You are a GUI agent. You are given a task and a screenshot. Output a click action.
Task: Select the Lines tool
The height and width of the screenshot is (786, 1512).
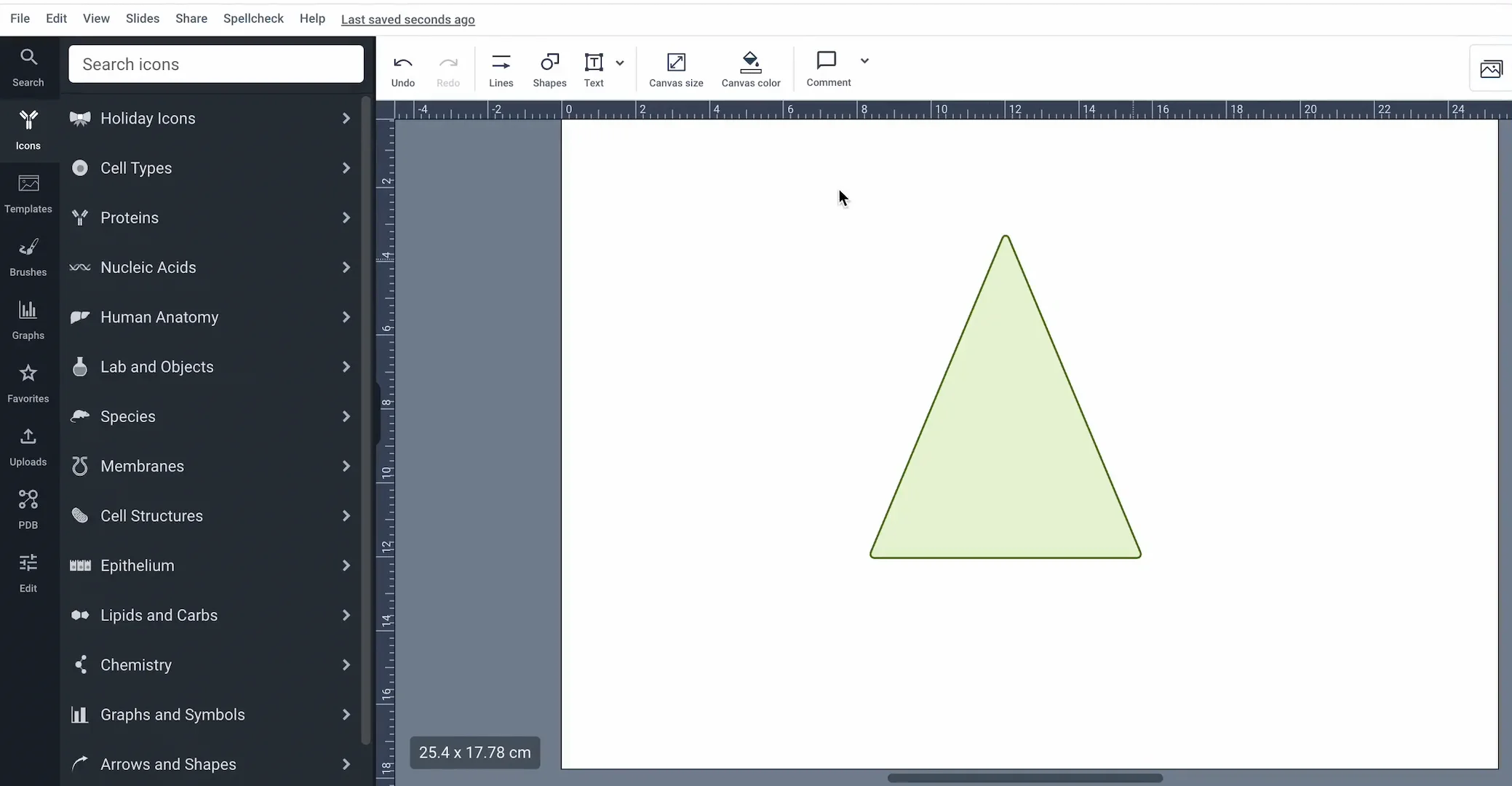501,70
